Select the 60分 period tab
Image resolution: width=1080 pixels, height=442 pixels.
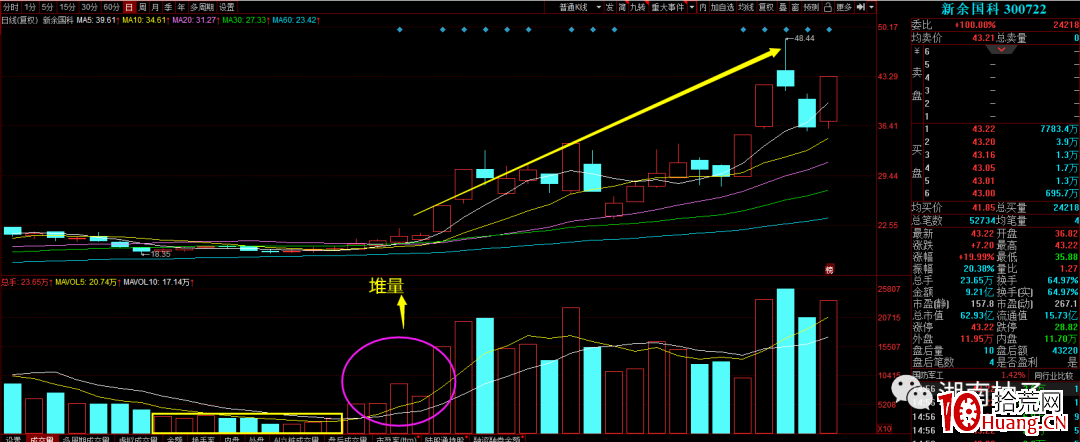point(112,7)
